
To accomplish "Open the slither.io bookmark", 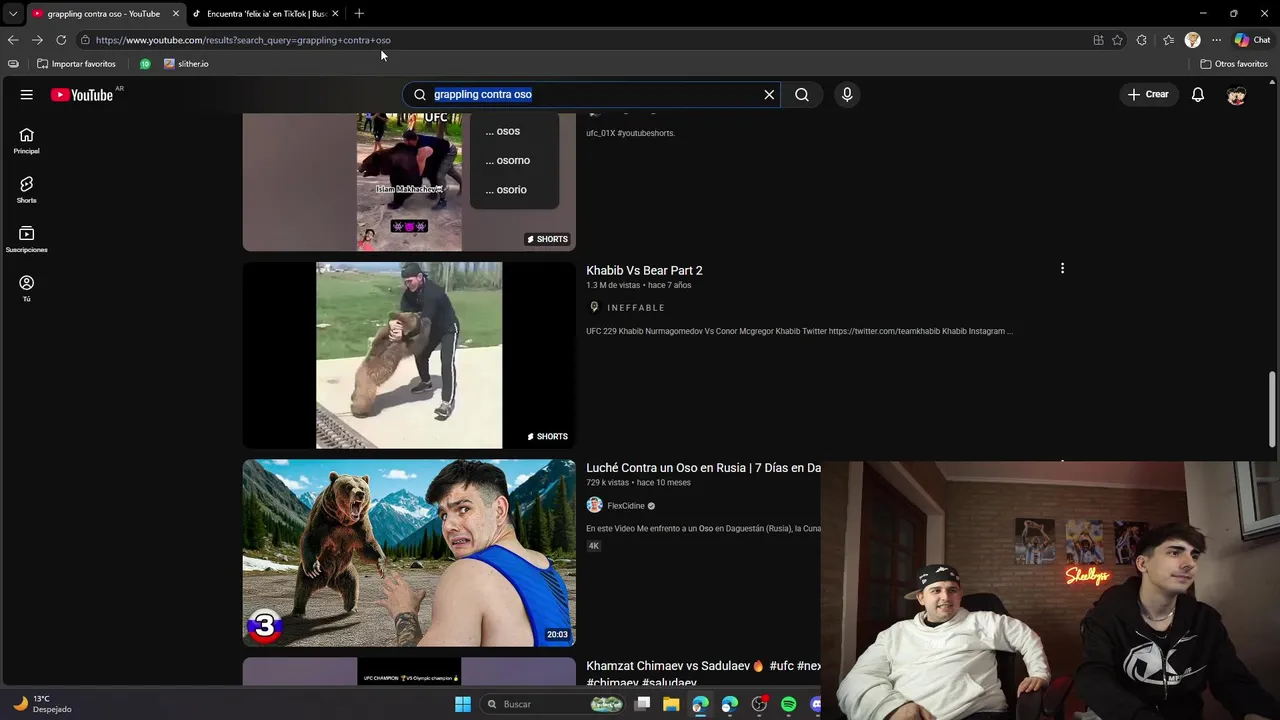I will [x=187, y=64].
